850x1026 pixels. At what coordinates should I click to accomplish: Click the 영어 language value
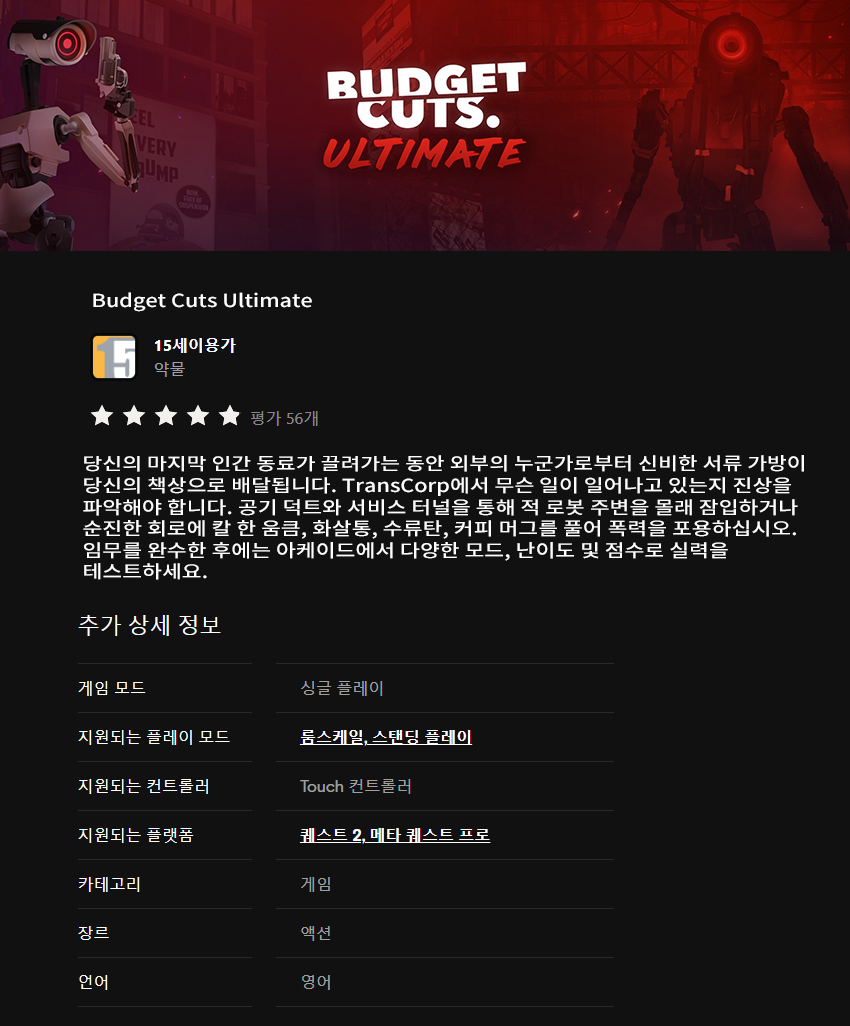tap(315, 982)
